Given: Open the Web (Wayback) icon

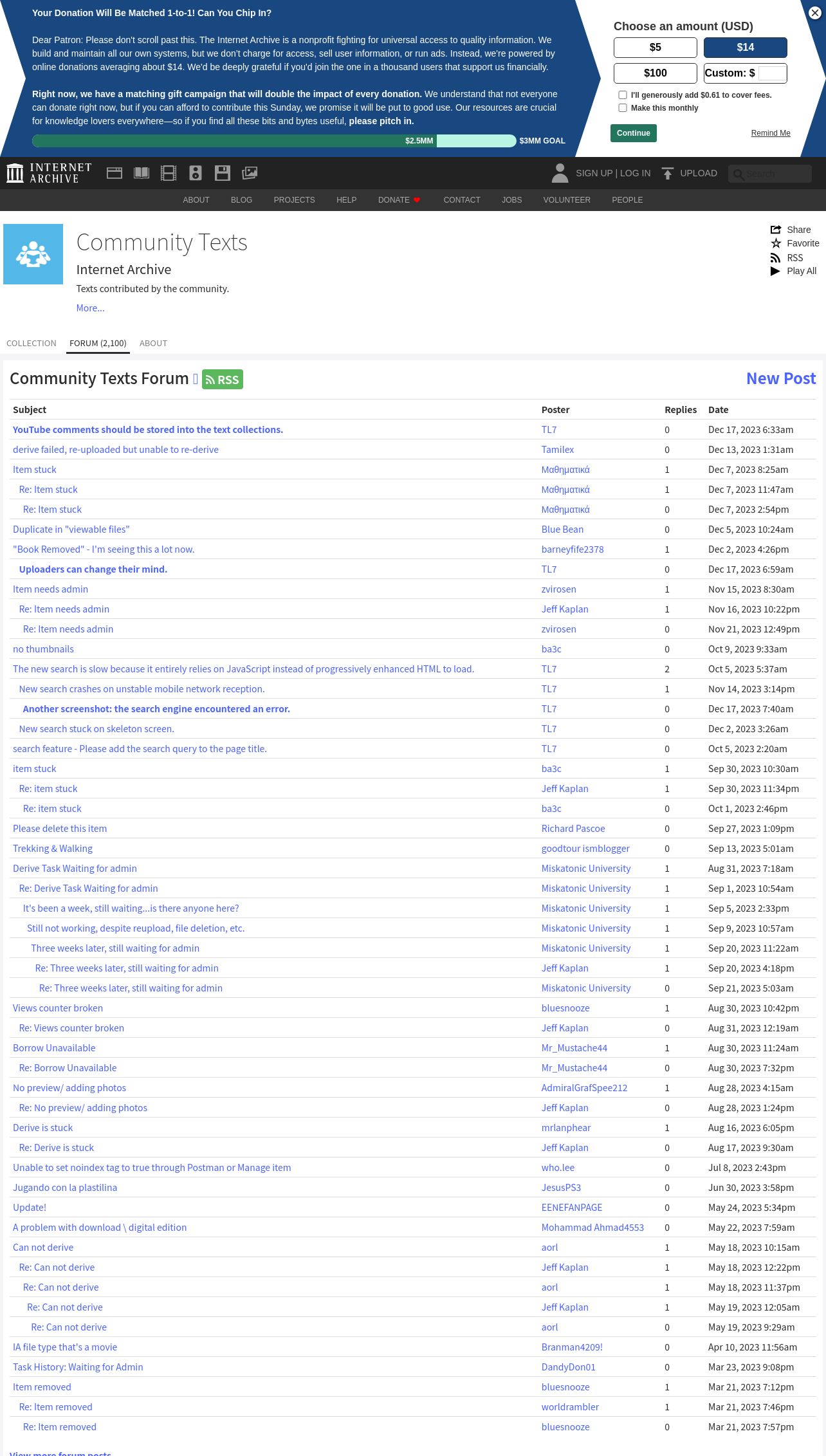Looking at the screenshot, I should point(115,173).
